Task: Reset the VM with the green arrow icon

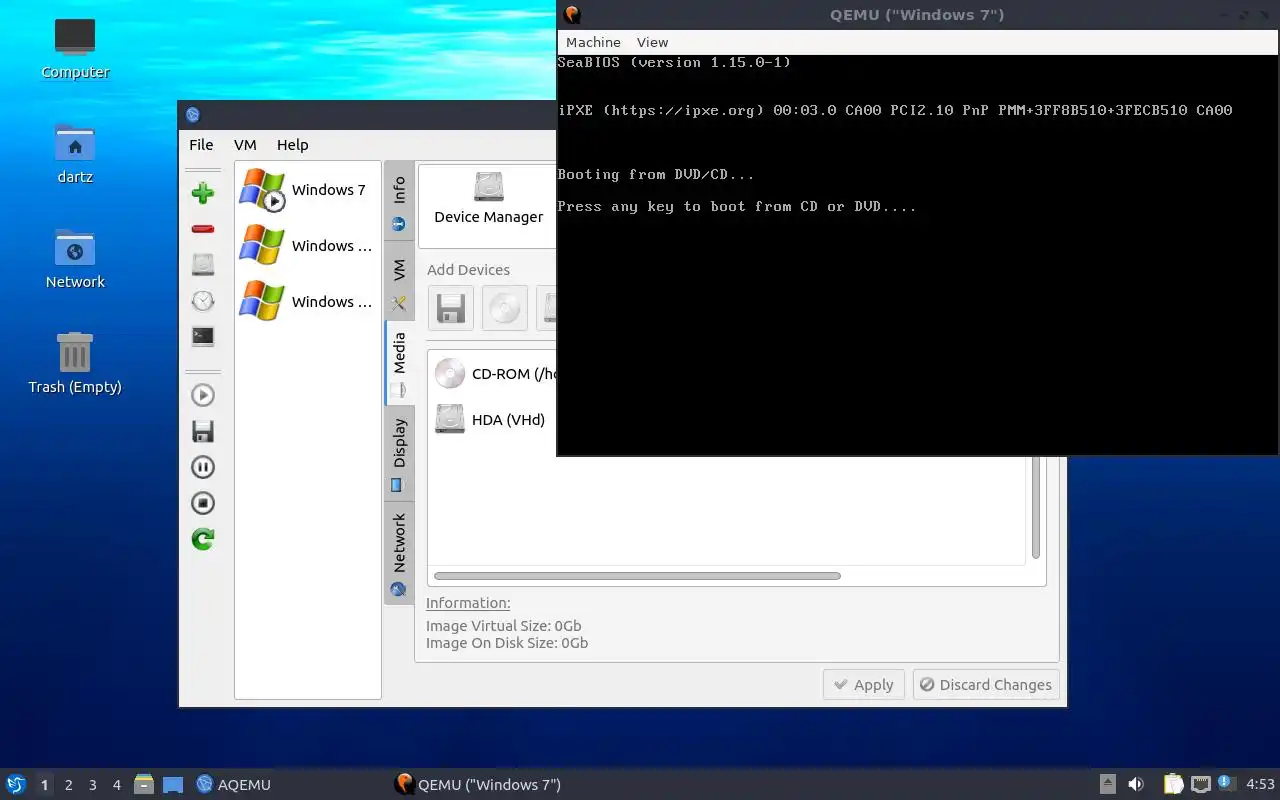Action: click(203, 539)
